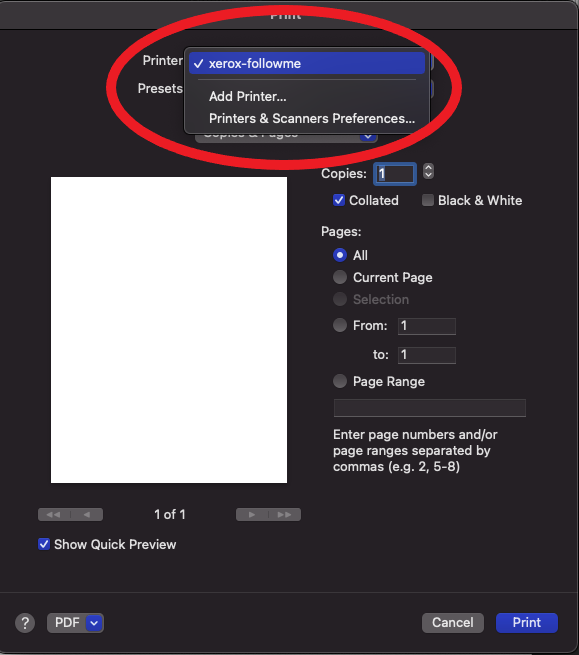Jump to the first preview page arrow
The image size is (579, 655).
[x=54, y=515]
